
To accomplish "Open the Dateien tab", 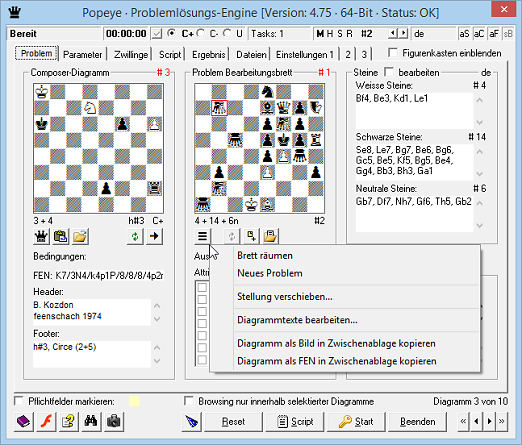I will point(251,54).
